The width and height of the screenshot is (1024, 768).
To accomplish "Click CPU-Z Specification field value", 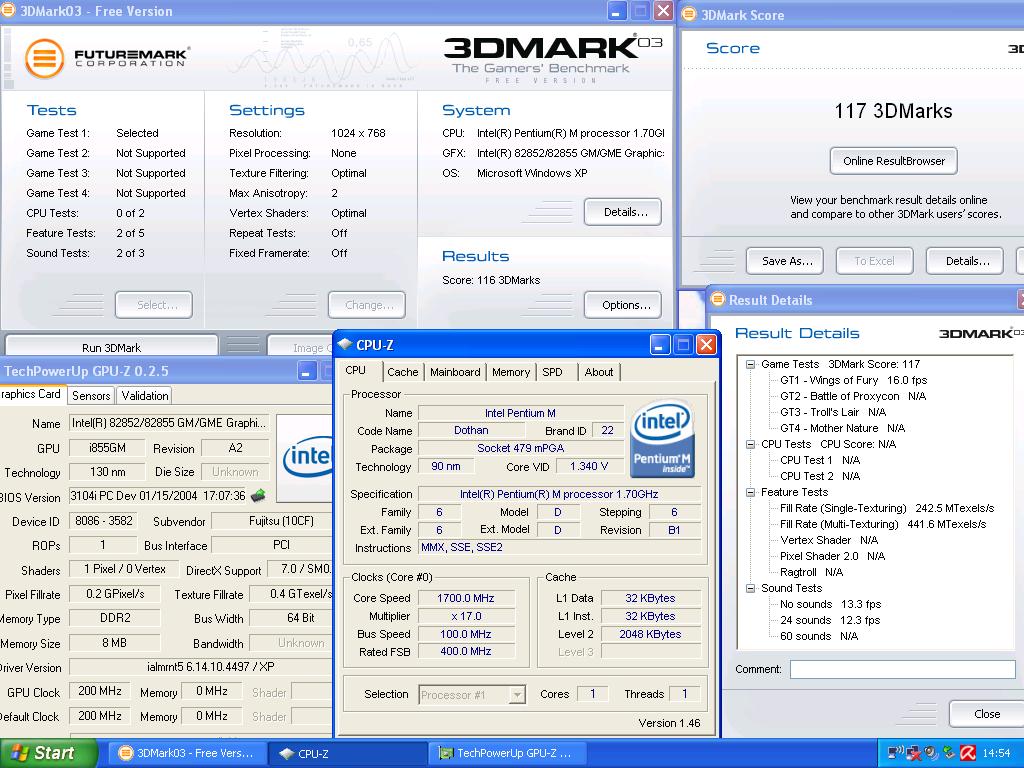I will pyautogui.click(x=559, y=494).
